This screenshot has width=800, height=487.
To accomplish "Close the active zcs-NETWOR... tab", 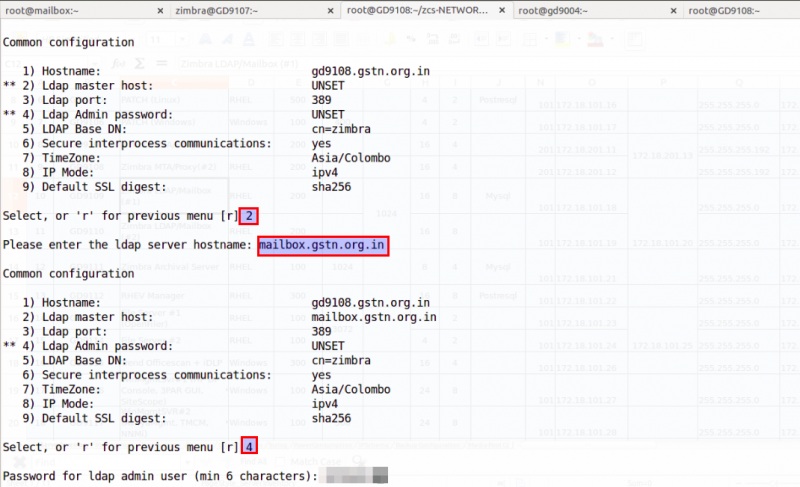I will tap(502, 10).
